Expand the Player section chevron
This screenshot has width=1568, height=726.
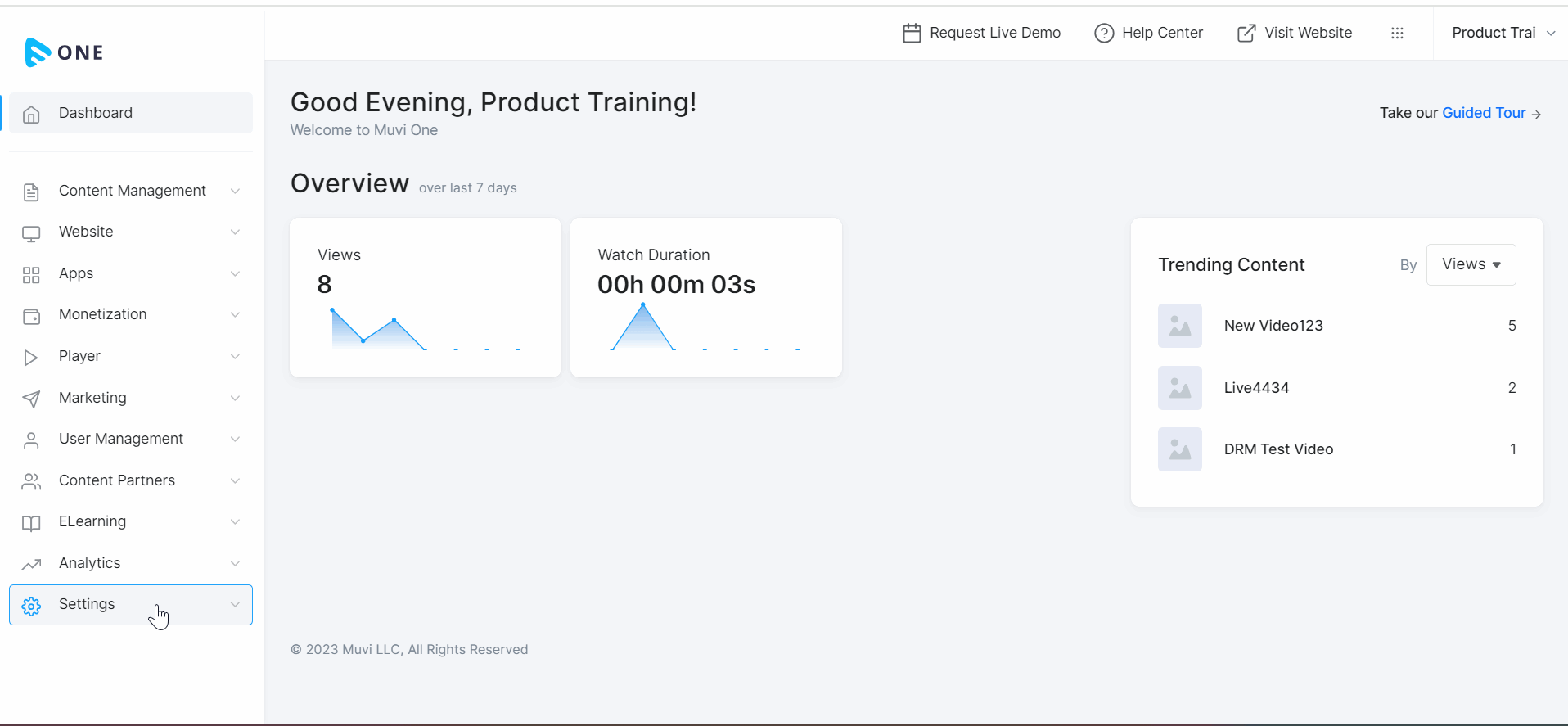[x=235, y=356]
